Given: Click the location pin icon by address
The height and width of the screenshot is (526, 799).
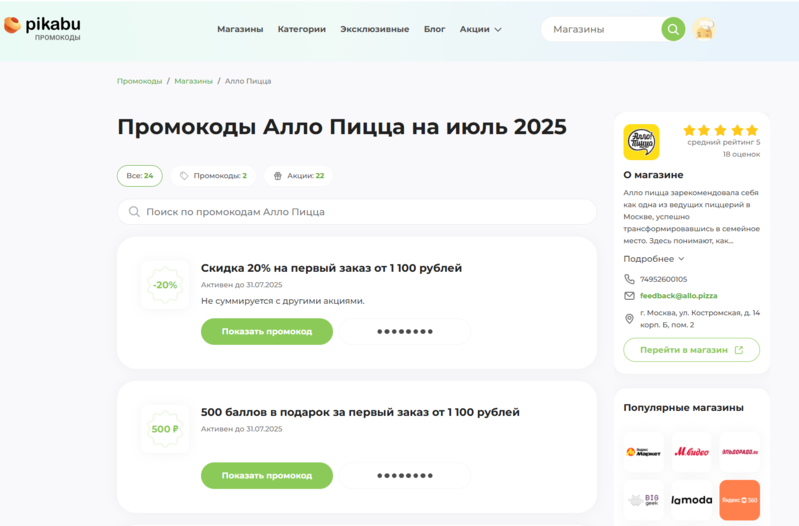Looking at the screenshot, I should point(629,319).
